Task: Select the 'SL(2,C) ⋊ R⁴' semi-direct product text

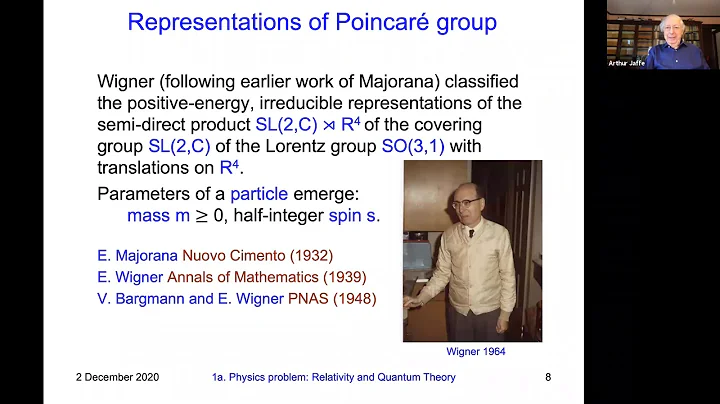Action: (308, 124)
